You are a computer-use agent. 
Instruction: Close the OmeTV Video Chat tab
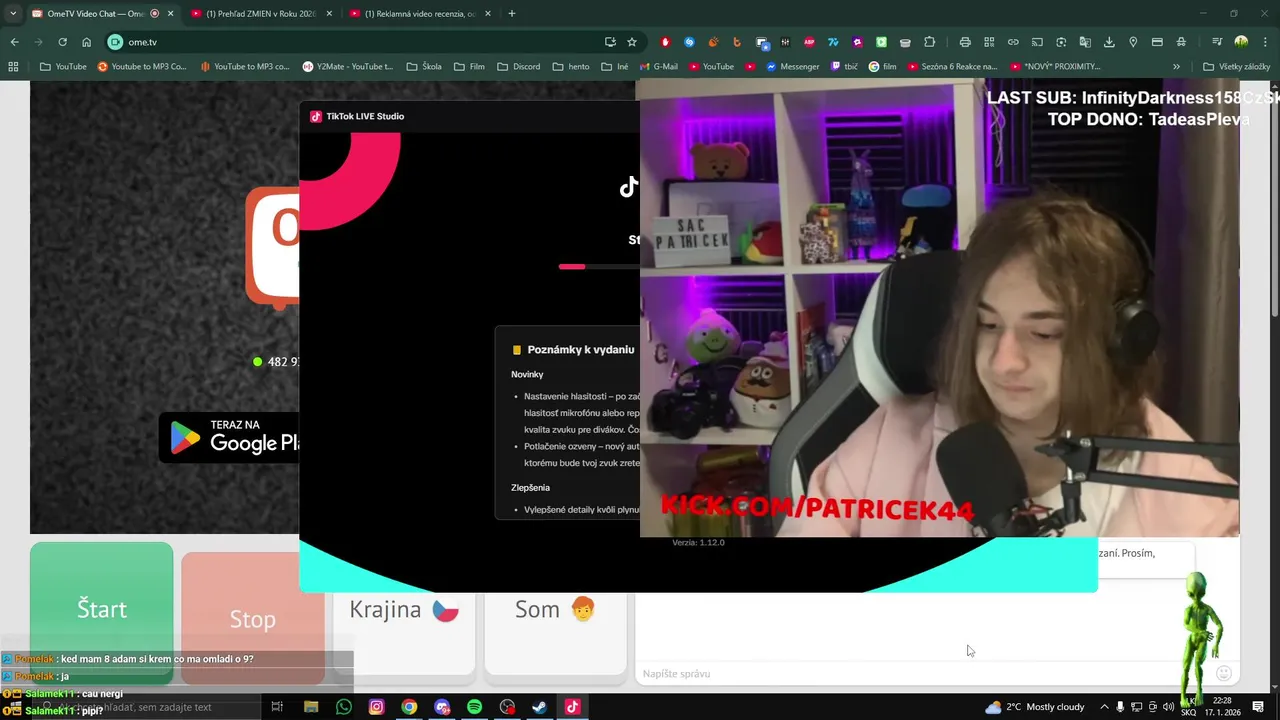pyautogui.click(x=170, y=14)
